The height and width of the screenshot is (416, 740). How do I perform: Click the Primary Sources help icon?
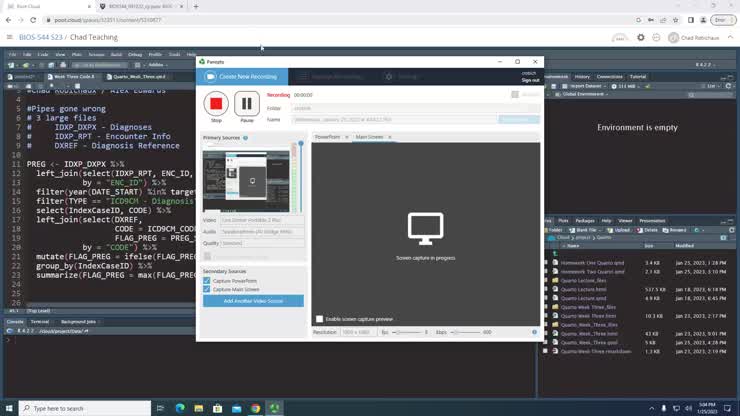[x=246, y=138]
